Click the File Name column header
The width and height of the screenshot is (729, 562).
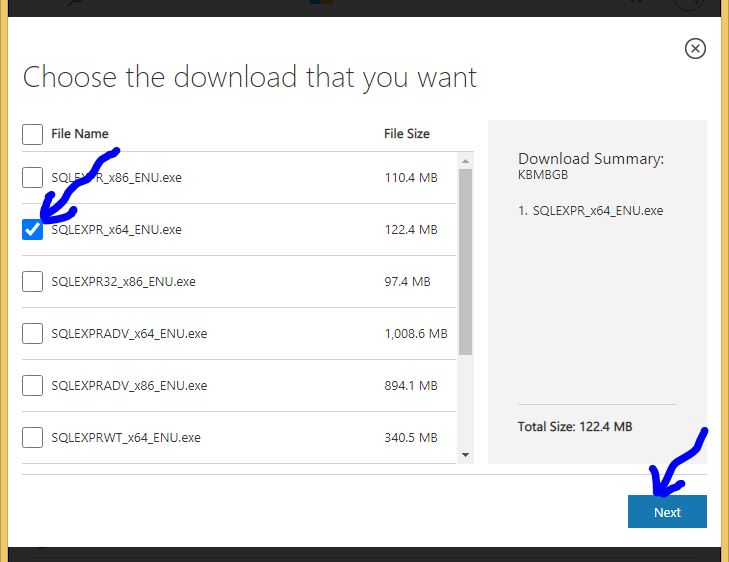[x=80, y=134]
